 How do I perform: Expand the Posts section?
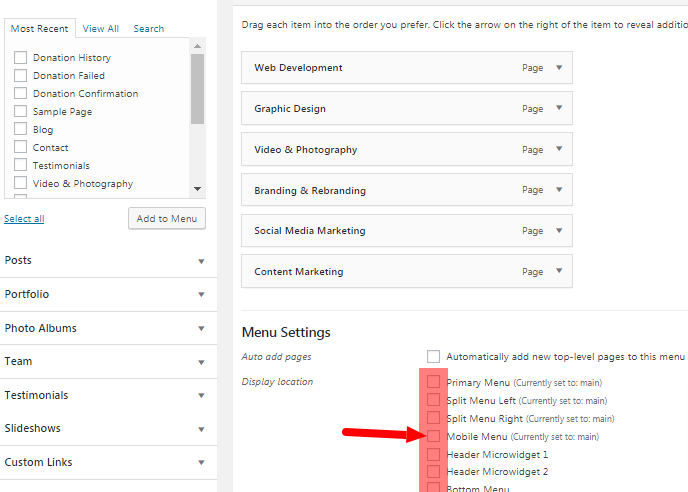tap(201, 262)
